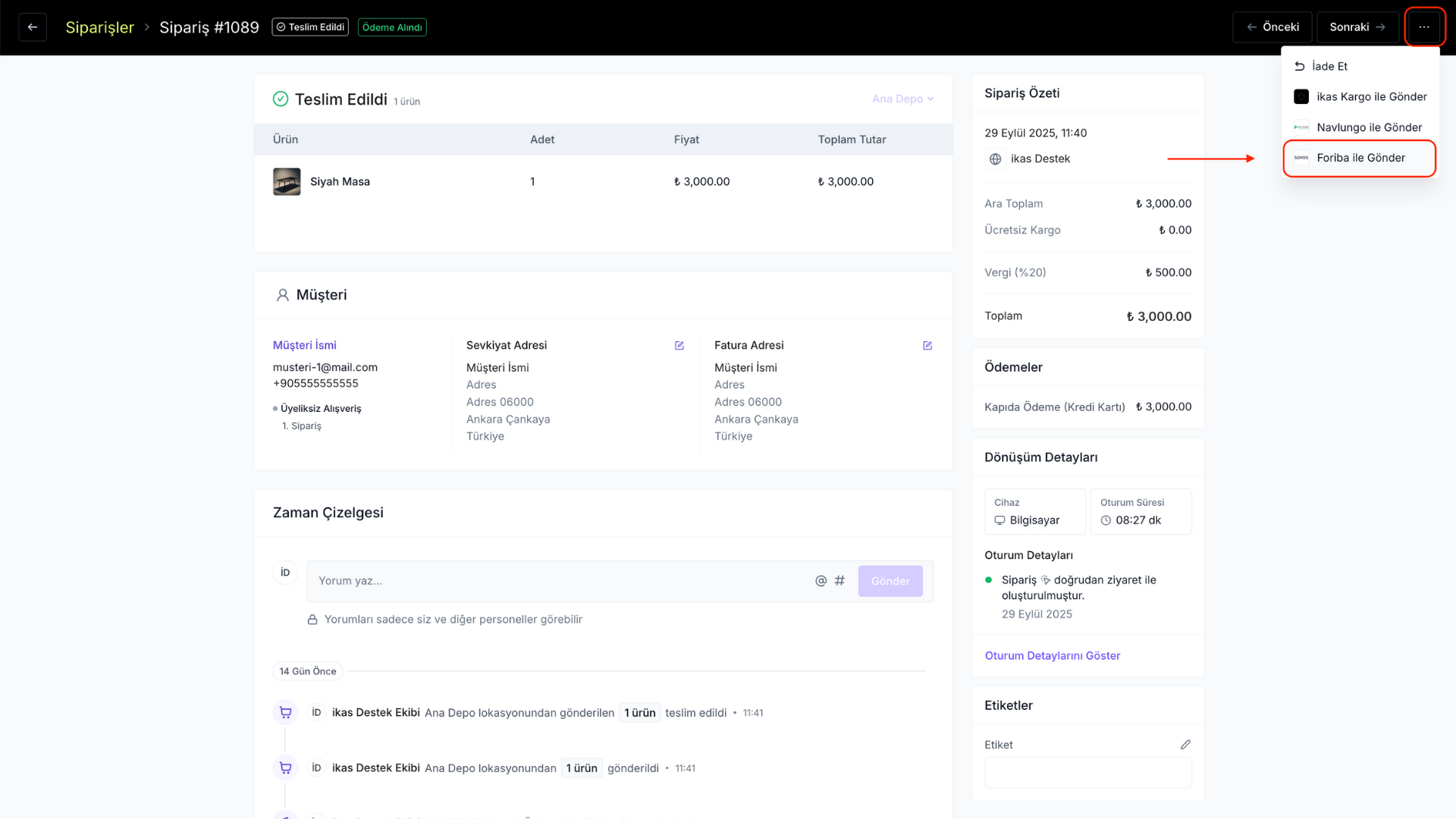
Task: Go to the Önceki order
Action: click(x=1272, y=27)
